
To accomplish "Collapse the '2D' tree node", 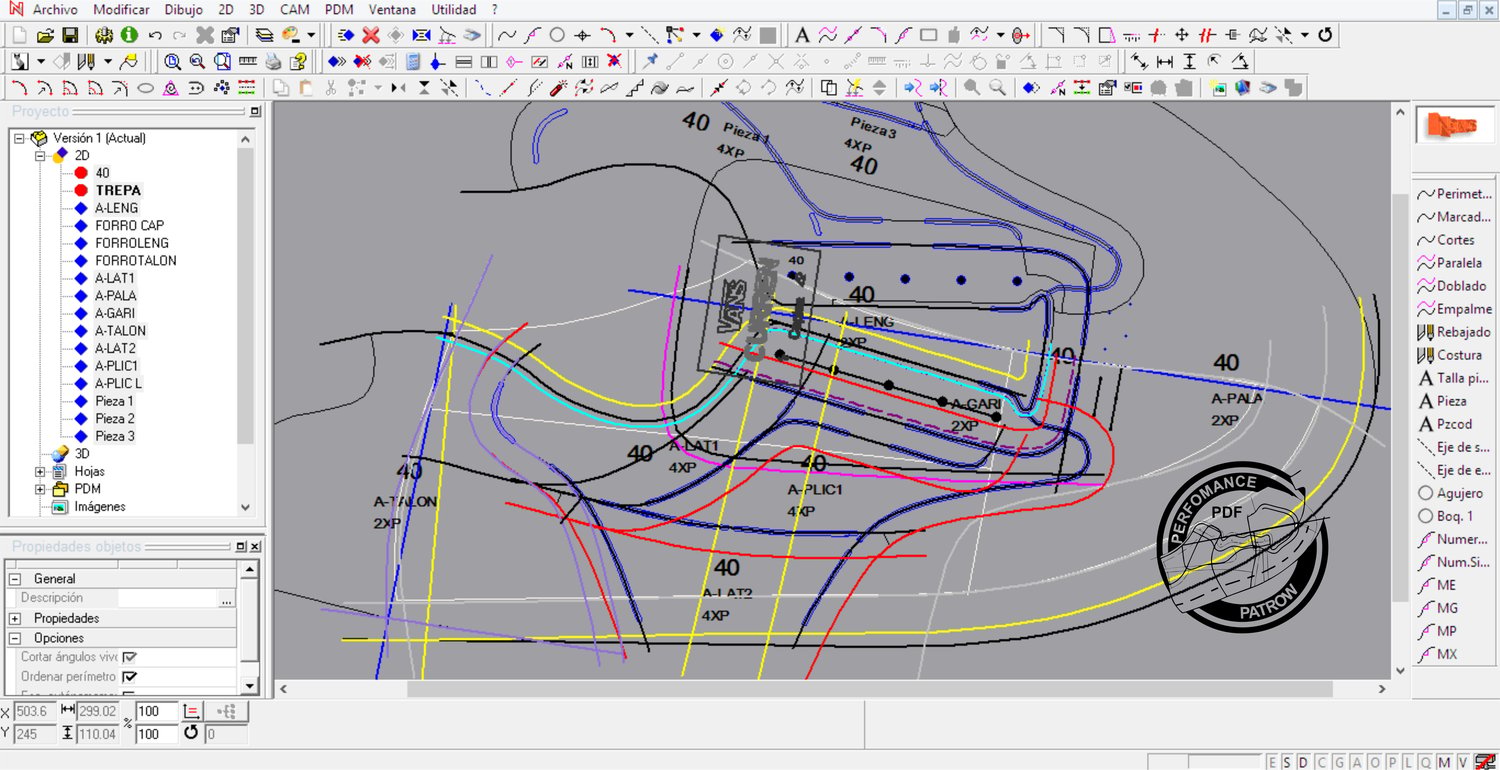I will coord(41,156).
